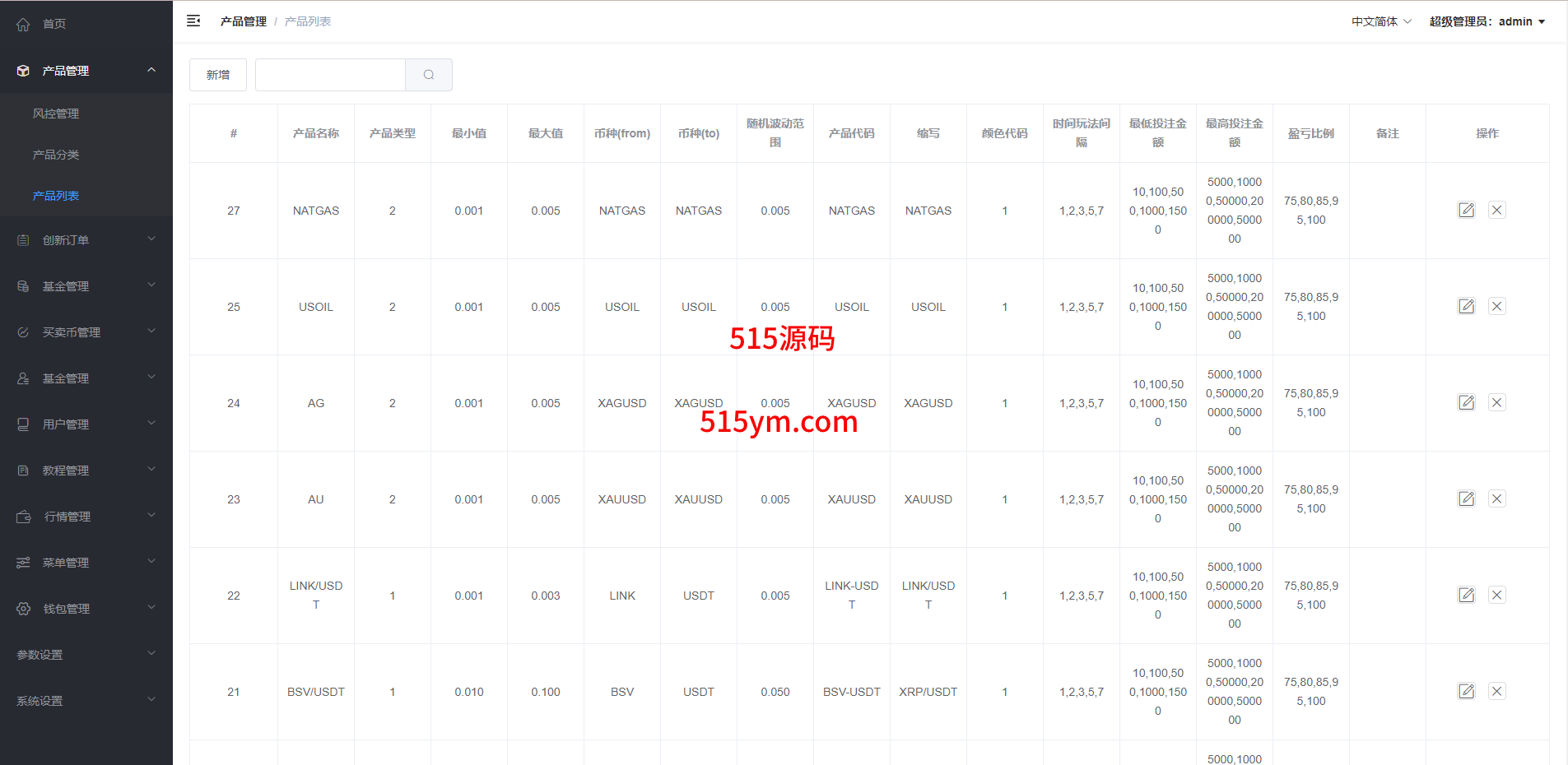Open the 中文简体 language dropdown

[x=1380, y=21]
